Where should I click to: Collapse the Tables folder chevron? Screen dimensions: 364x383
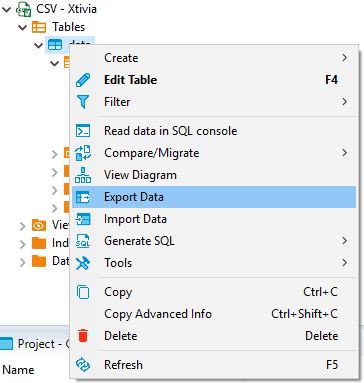tap(22, 27)
